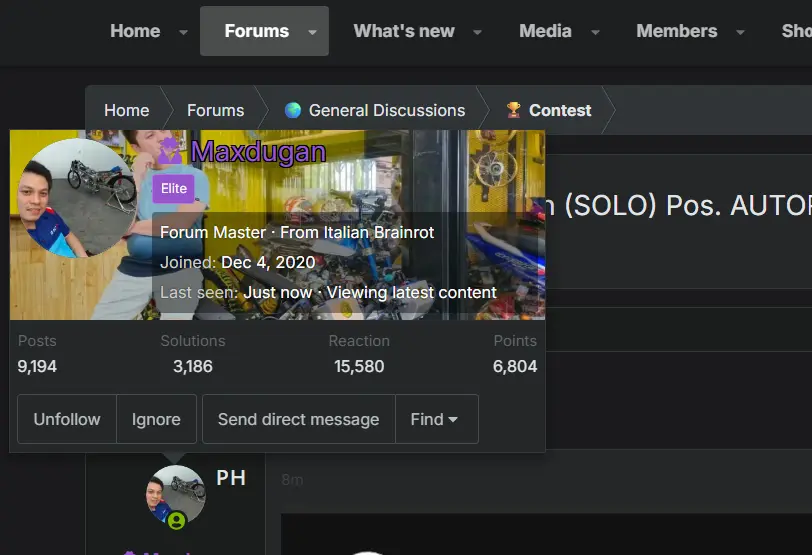The height and width of the screenshot is (555, 812).
Task: View the Reaction score 15,580
Action: click(359, 366)
